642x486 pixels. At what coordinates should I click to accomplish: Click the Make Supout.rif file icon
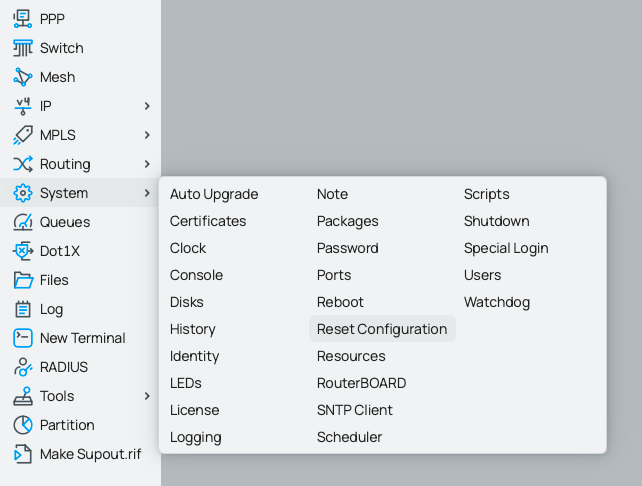23,454
